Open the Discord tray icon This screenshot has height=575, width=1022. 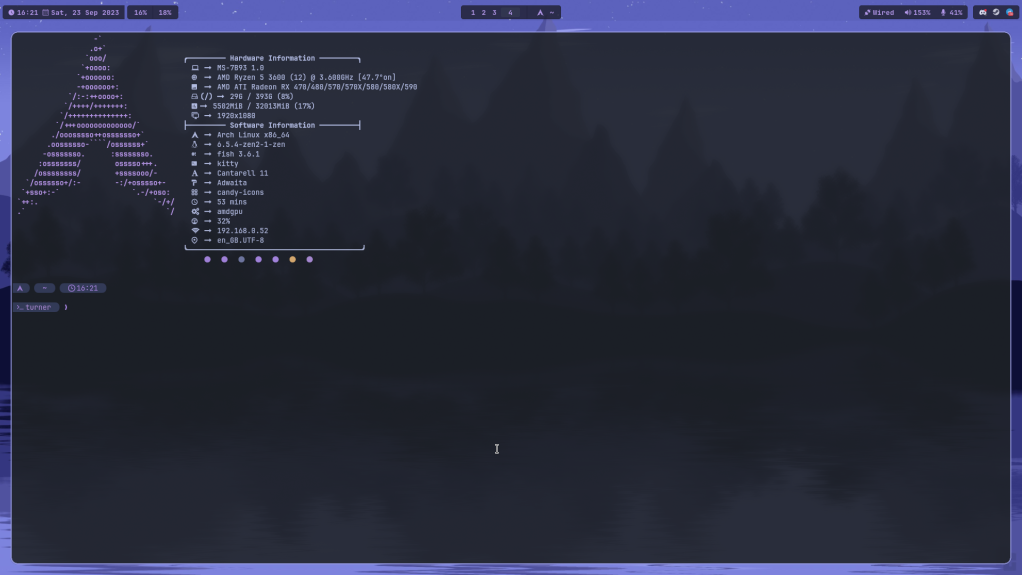tap(983, 12)
